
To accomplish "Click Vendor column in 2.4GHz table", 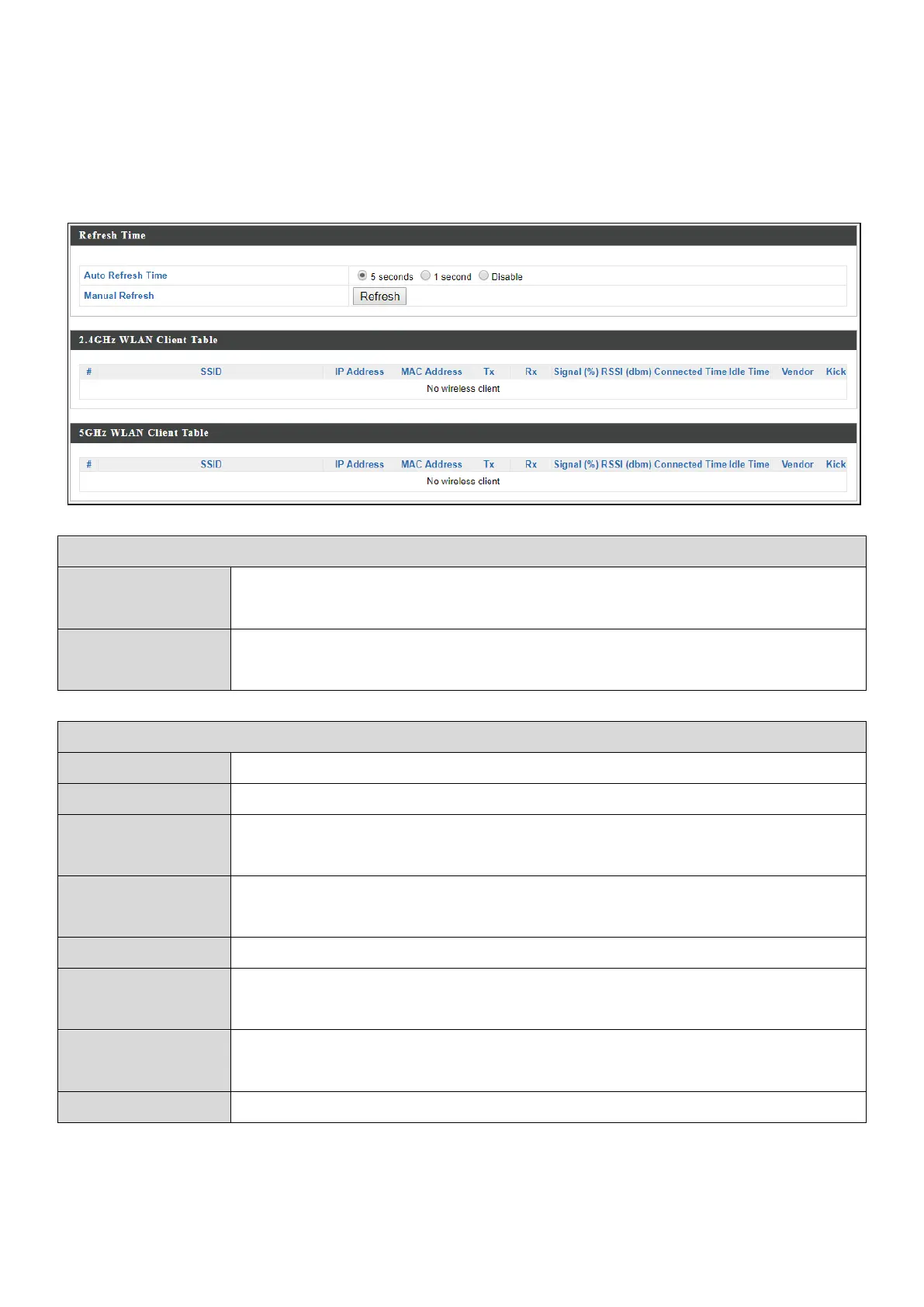I will 798,372.
